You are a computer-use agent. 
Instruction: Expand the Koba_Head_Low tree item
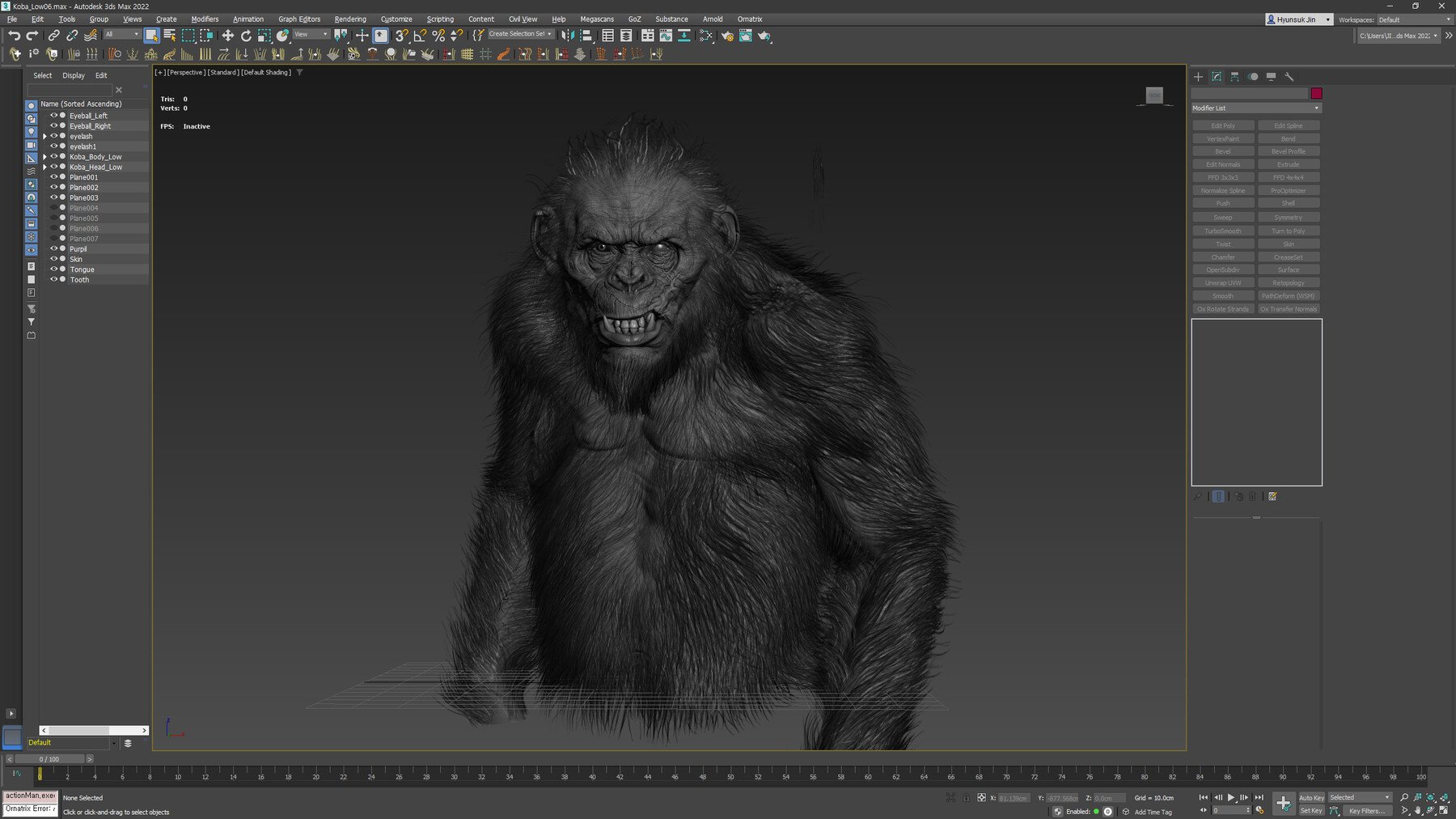(x=45, y=168)
